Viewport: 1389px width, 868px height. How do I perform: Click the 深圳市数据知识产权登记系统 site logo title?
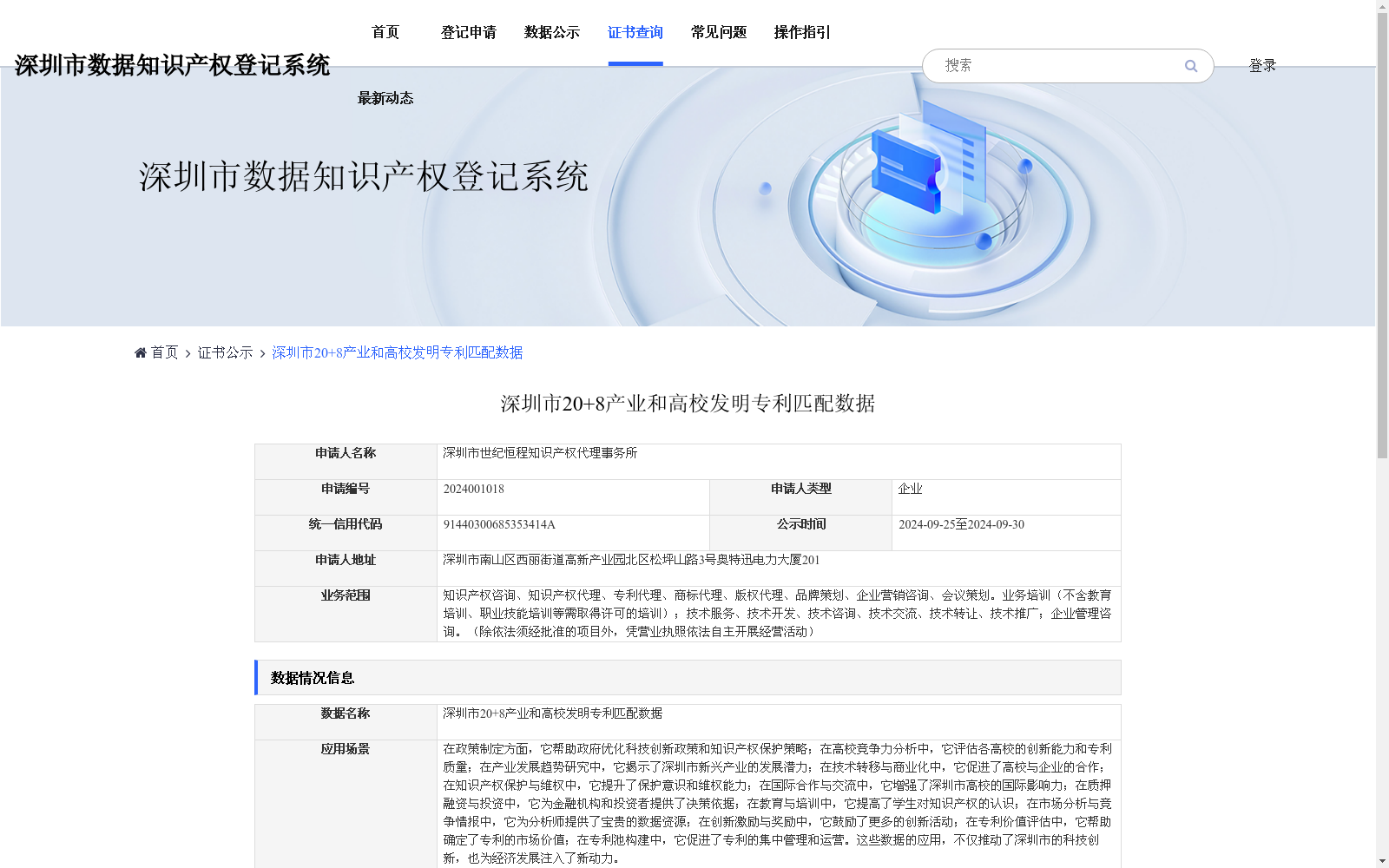172,65
